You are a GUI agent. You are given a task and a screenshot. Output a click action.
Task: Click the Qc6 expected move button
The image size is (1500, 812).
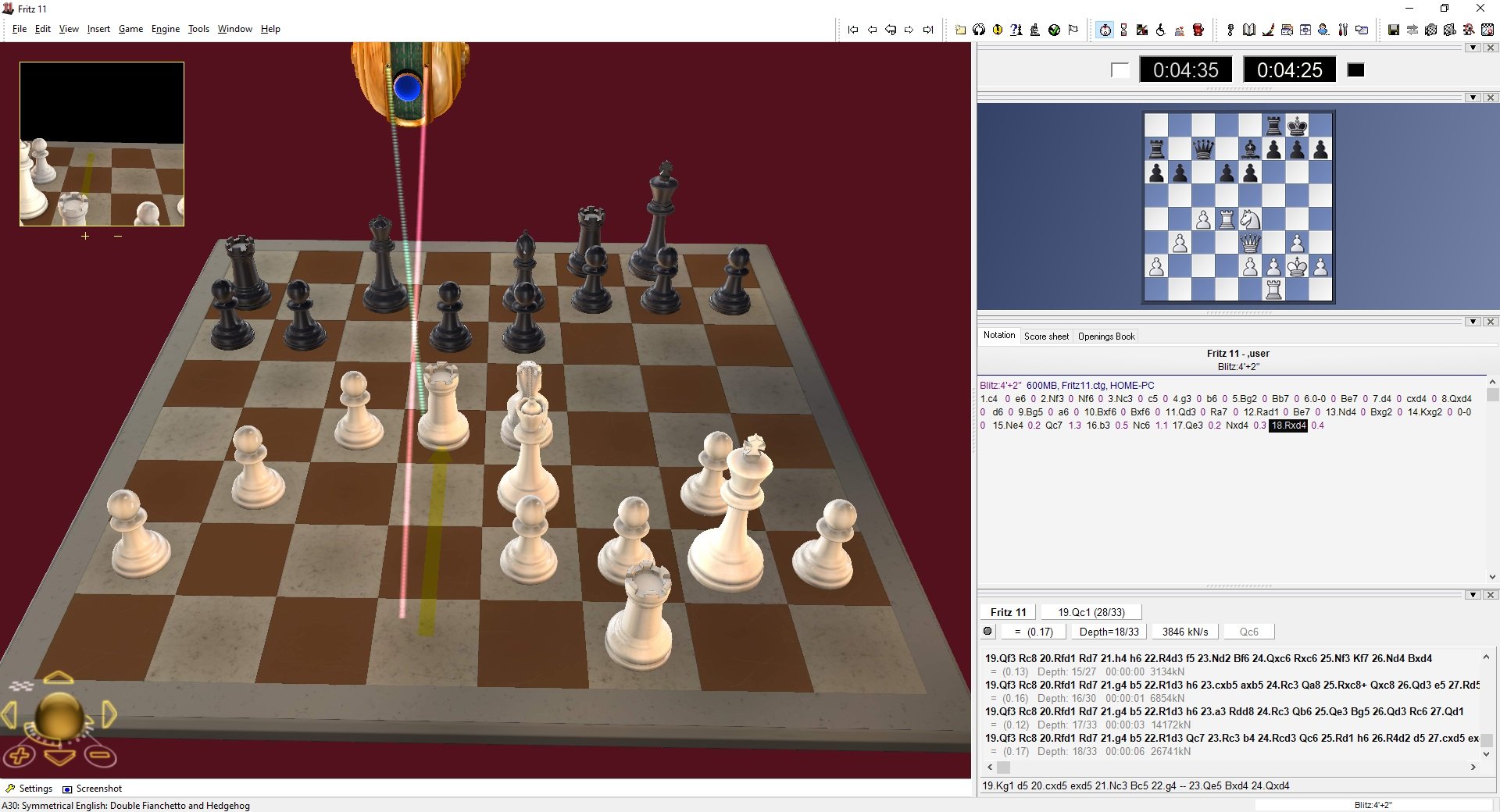pos(1248,632)
